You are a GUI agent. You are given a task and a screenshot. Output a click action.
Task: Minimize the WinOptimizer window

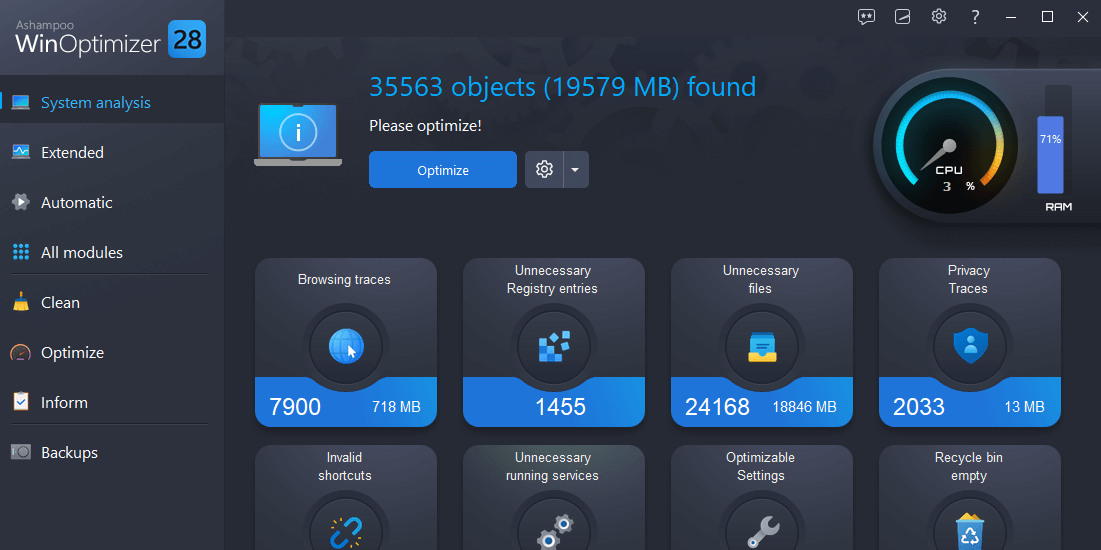1011,17
